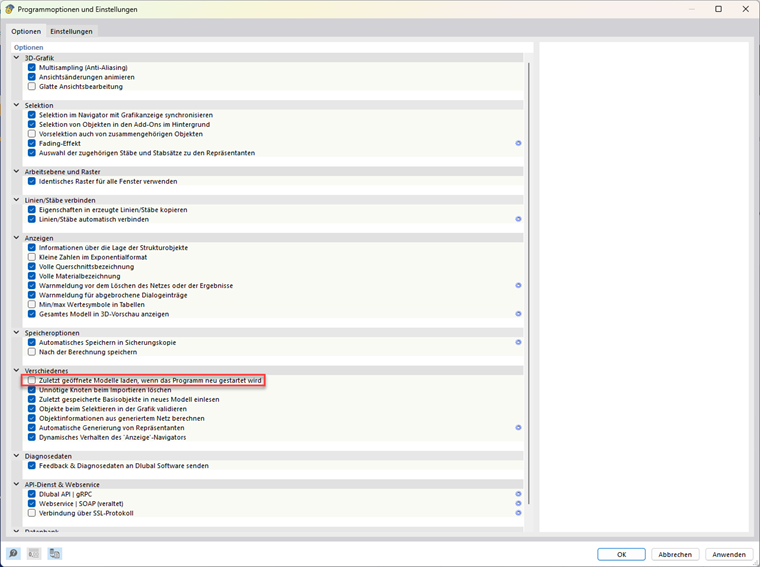Disable Dlubal API | gRPC checkbox
The height and width of the screenshot is (567, 760).
click(x=32, y=494)
